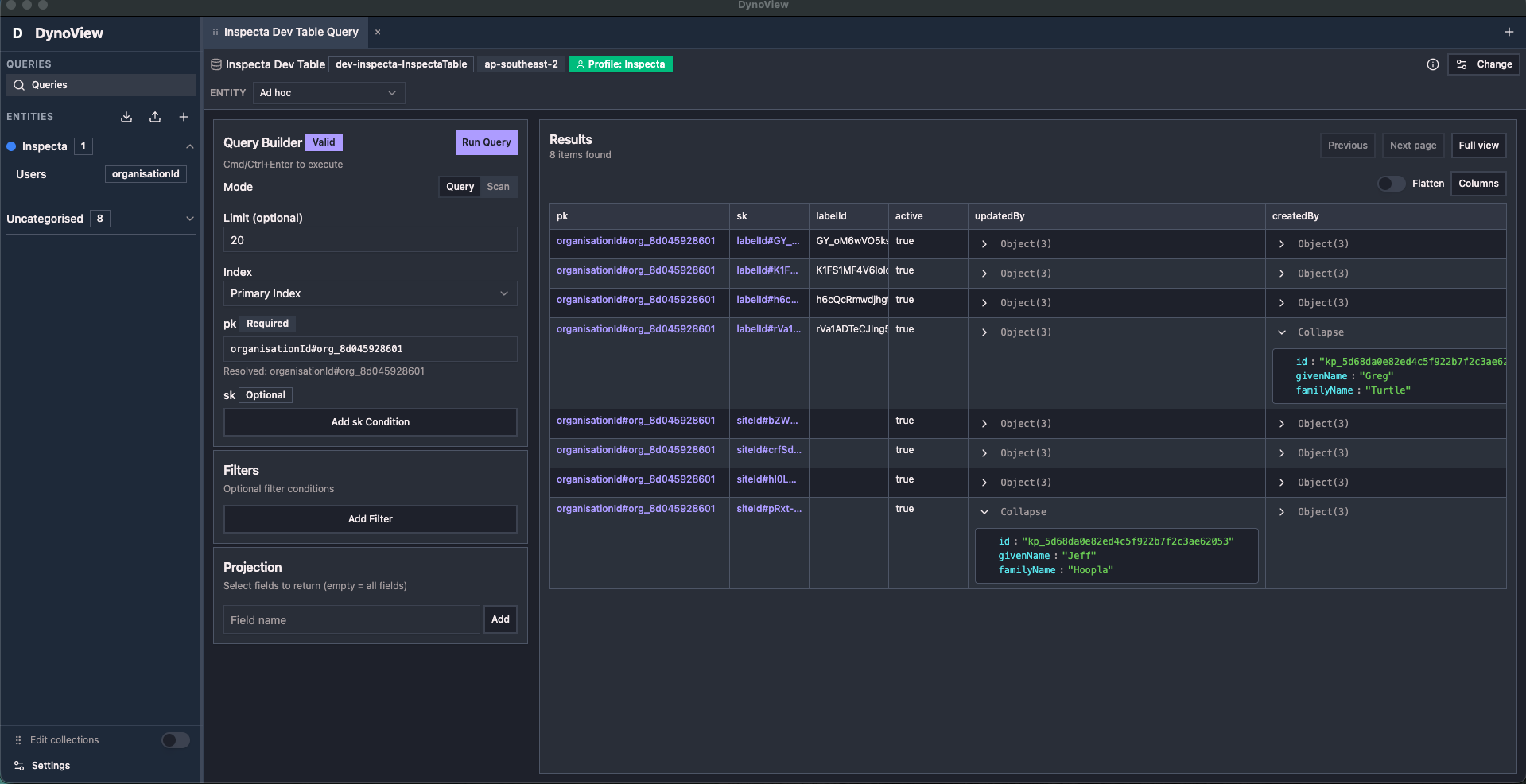
Task: Open a new tab with the plus icon
Action: 1509,32
